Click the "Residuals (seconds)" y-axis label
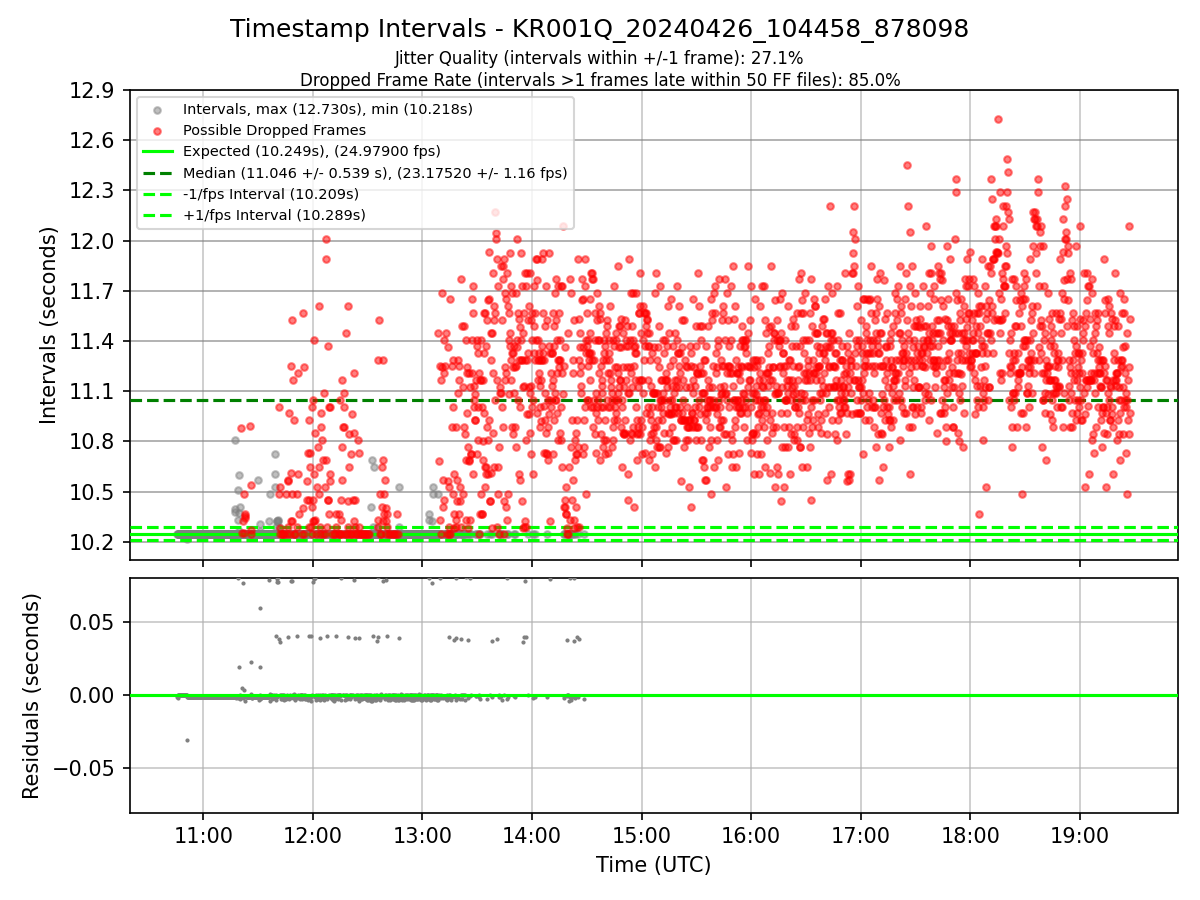This screenshot has height=900, width=1200. coord(31,696)
